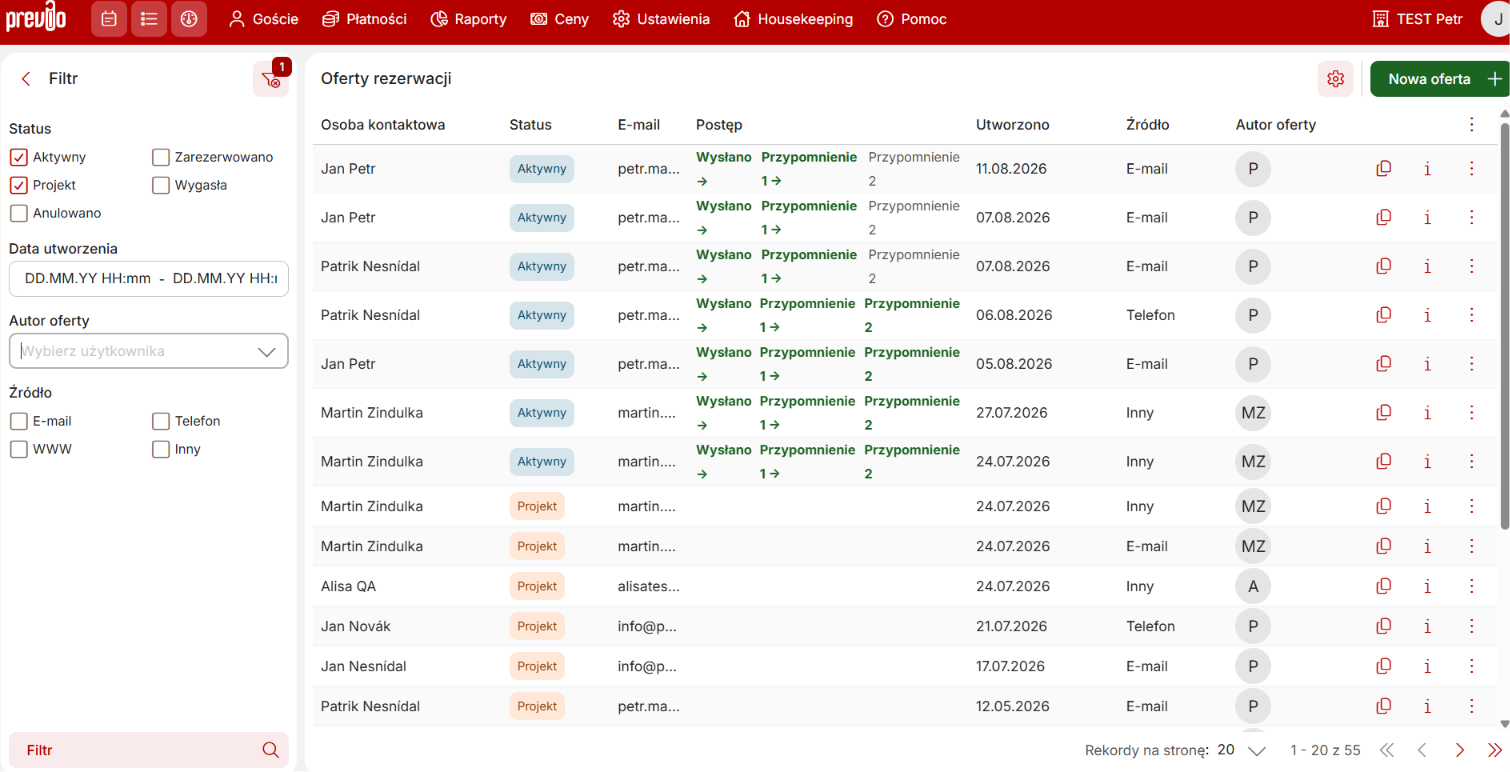This screenshot has height=772, width=1510.
Task: Enable the Telefon source checkbox
Action: click(161, 421)
